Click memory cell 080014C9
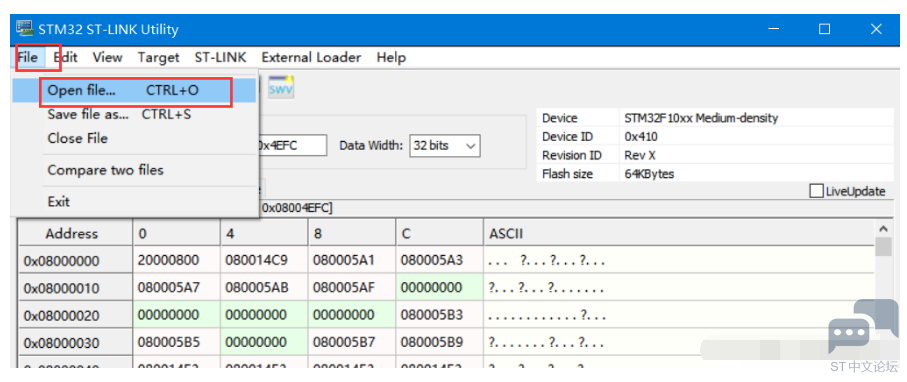907x382 pixels. [x=264, y=260]
